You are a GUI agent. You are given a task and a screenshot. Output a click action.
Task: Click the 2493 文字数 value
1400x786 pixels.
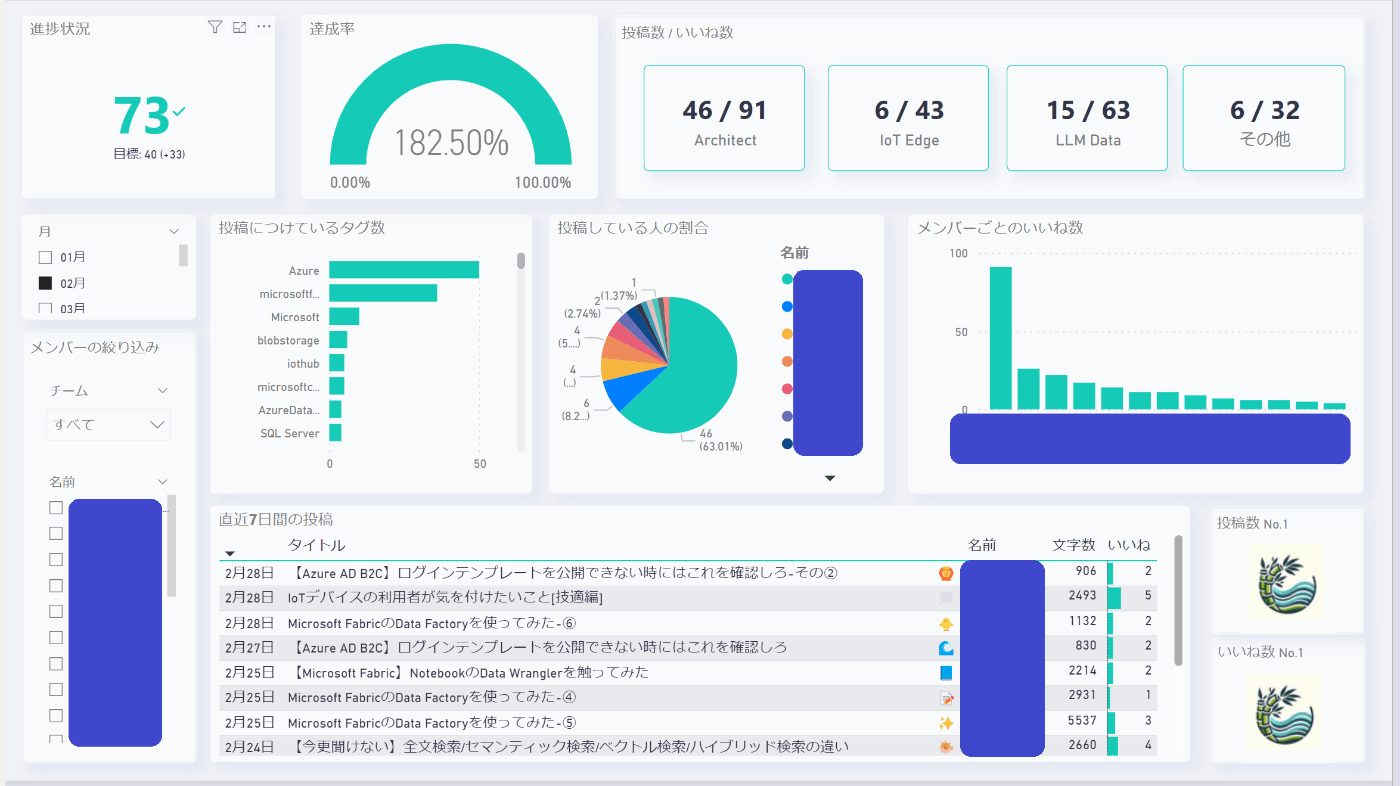tap(1082, 597)
